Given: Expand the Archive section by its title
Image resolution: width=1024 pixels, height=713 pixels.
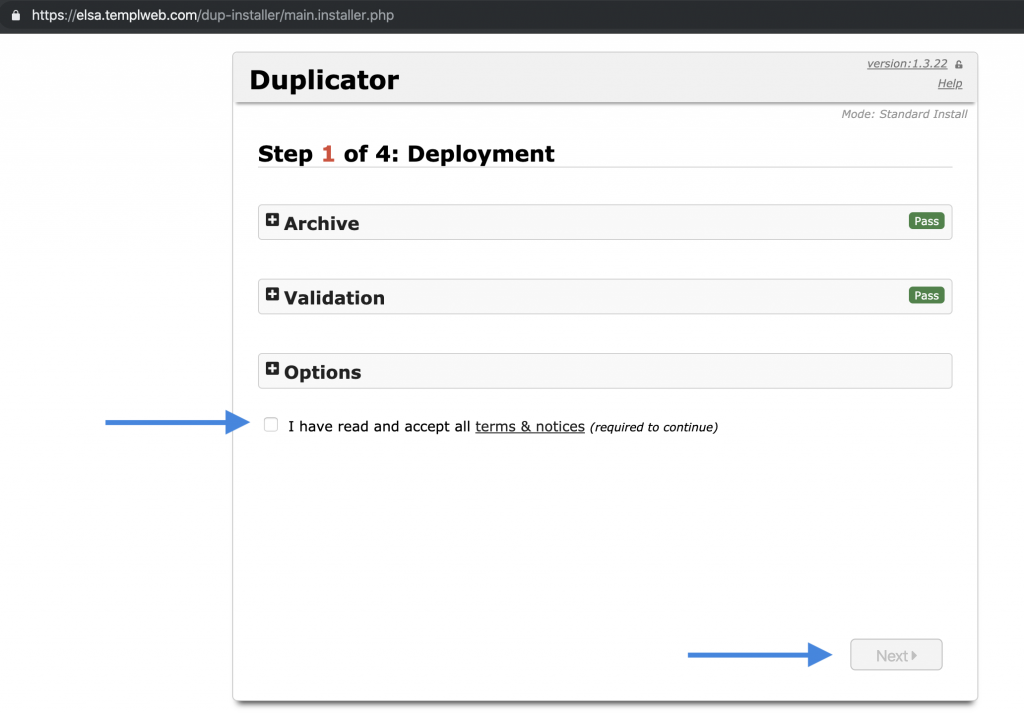Looking at the screenshot, I should point(321,223).
